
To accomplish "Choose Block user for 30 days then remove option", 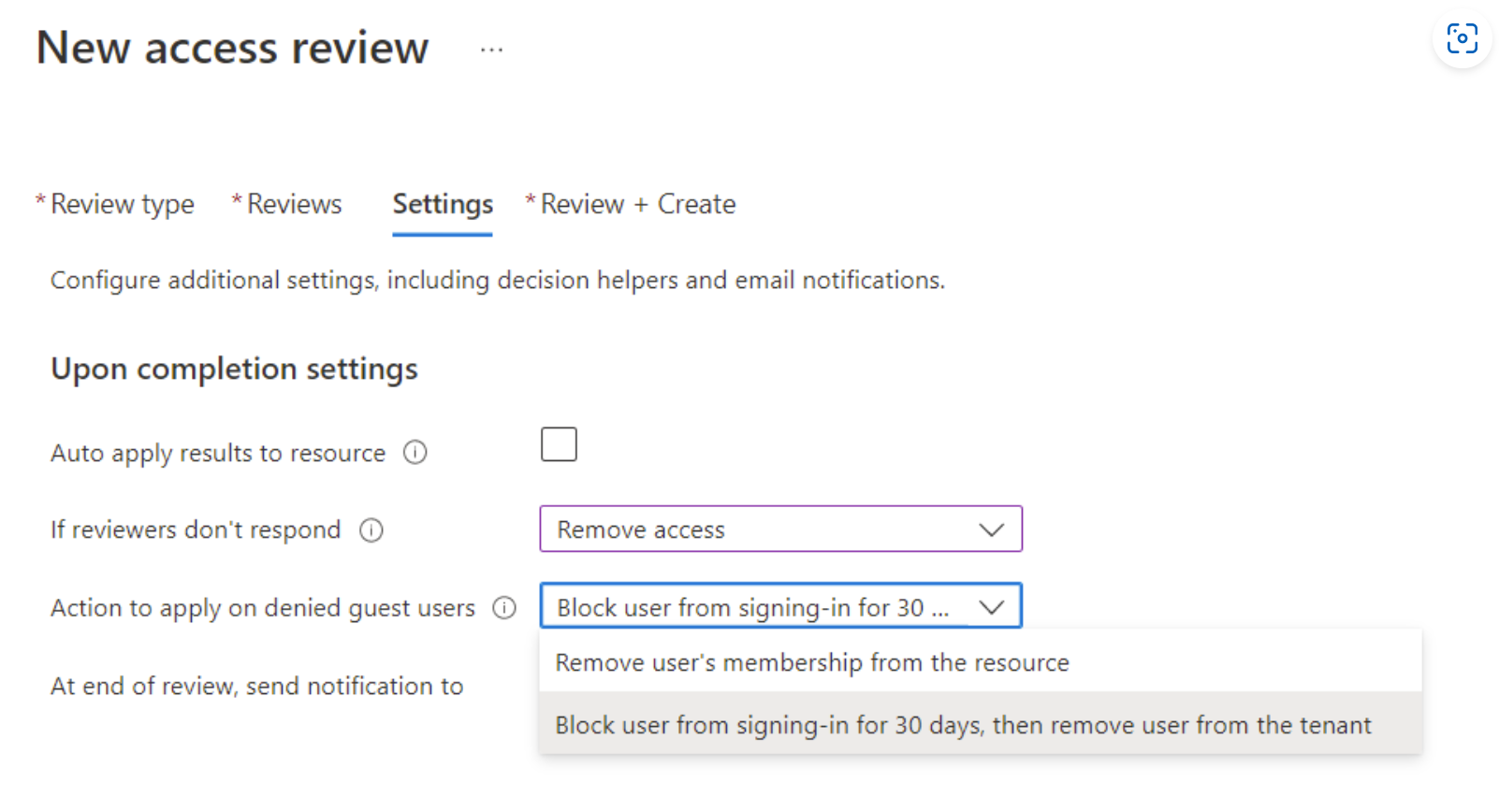I will 963,725.
